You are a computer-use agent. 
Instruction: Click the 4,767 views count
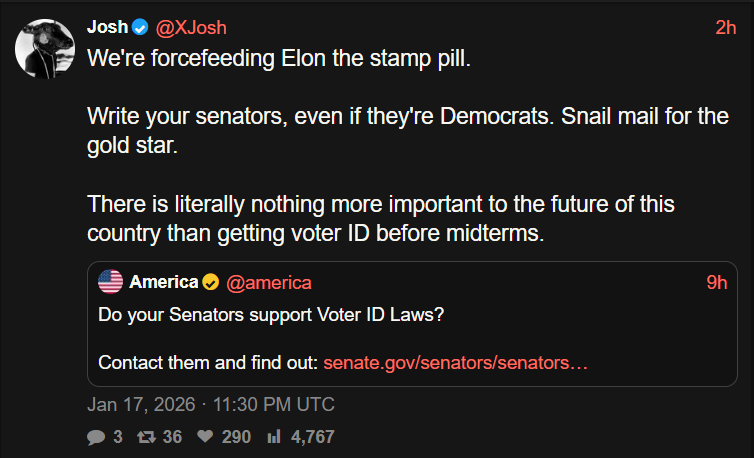(x=312, y=437)
